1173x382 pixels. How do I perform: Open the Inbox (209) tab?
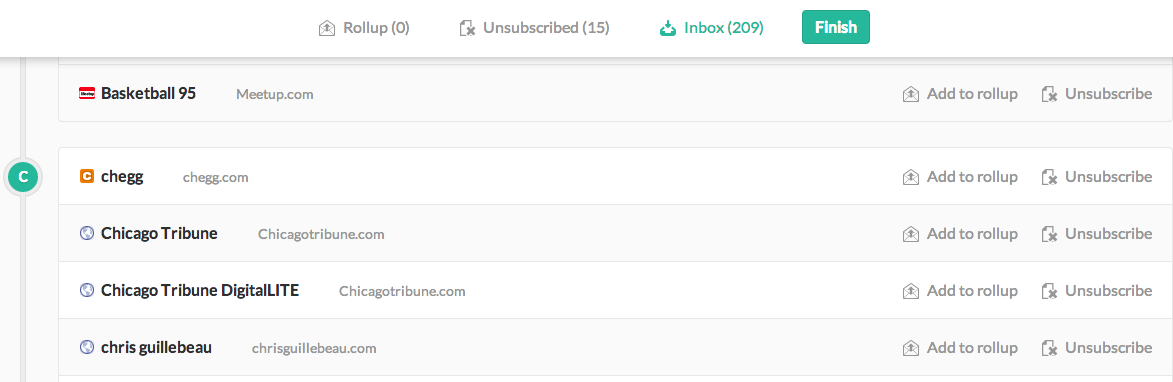click(x=711, y=28)
